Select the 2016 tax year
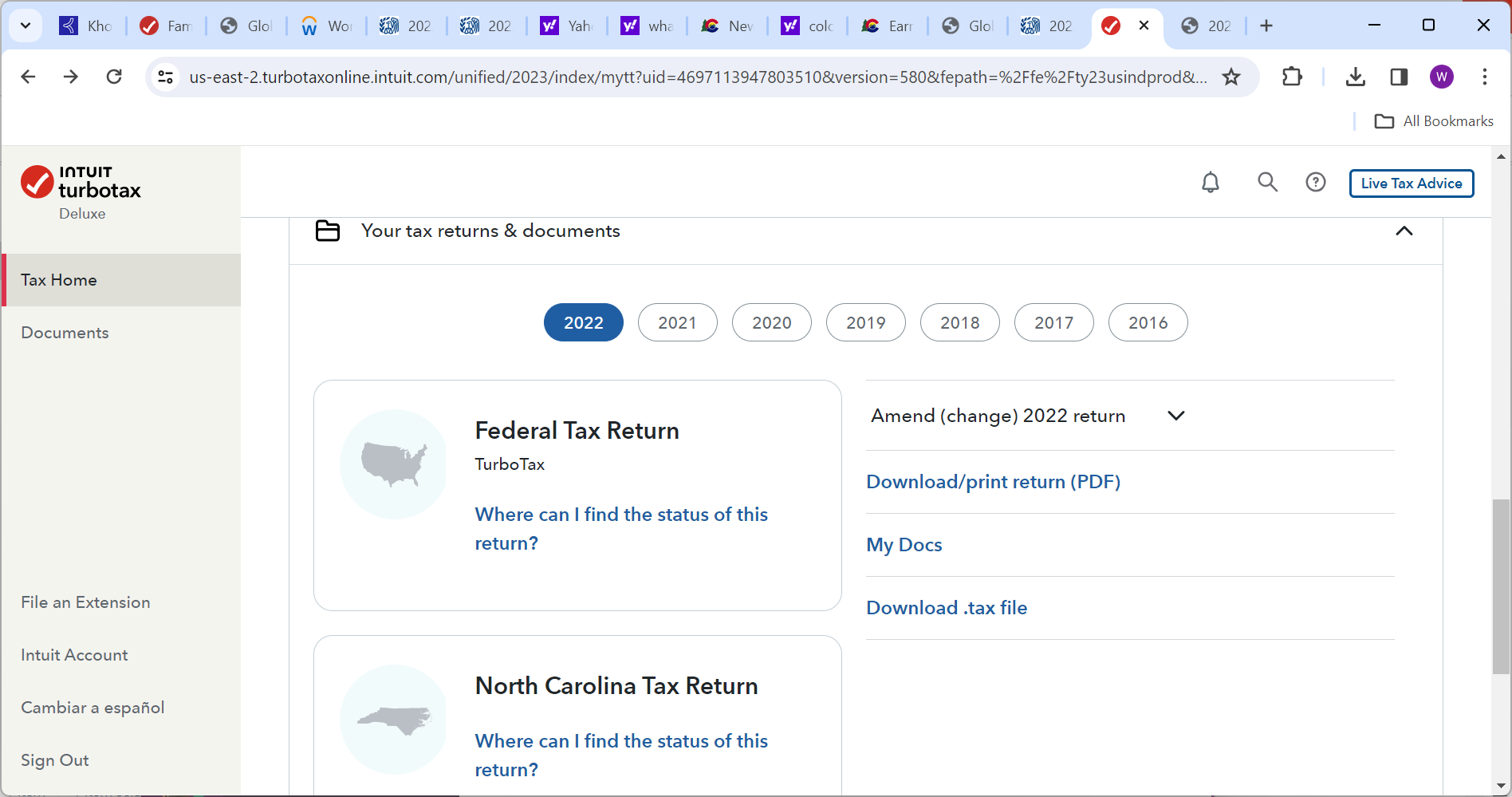 (1148, 322)
